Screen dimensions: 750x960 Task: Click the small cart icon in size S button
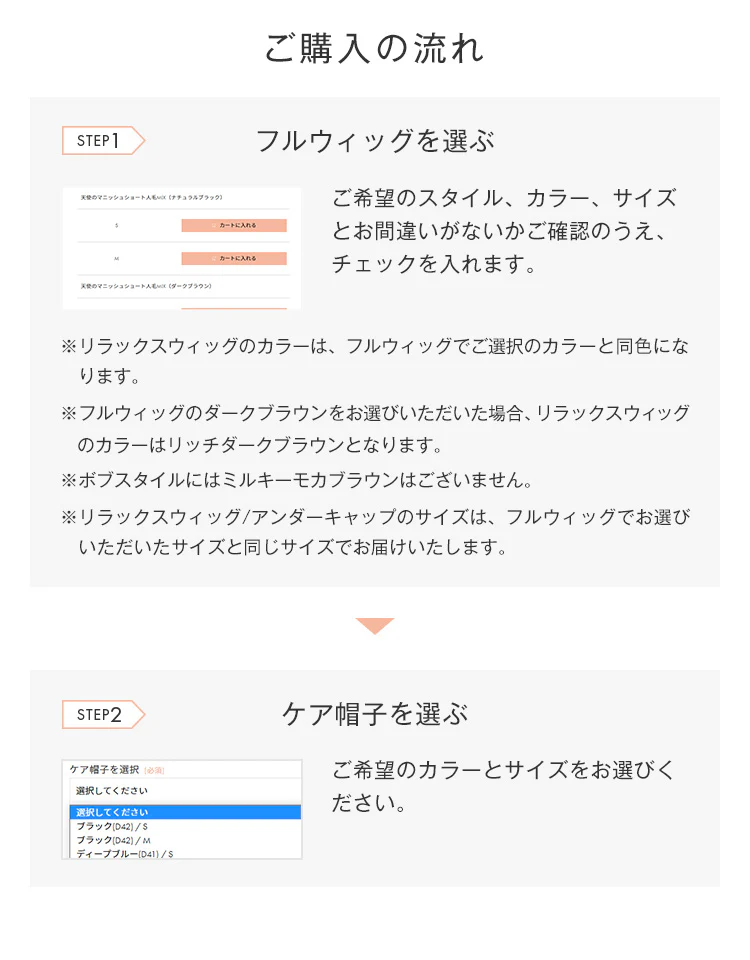(214, 226)
